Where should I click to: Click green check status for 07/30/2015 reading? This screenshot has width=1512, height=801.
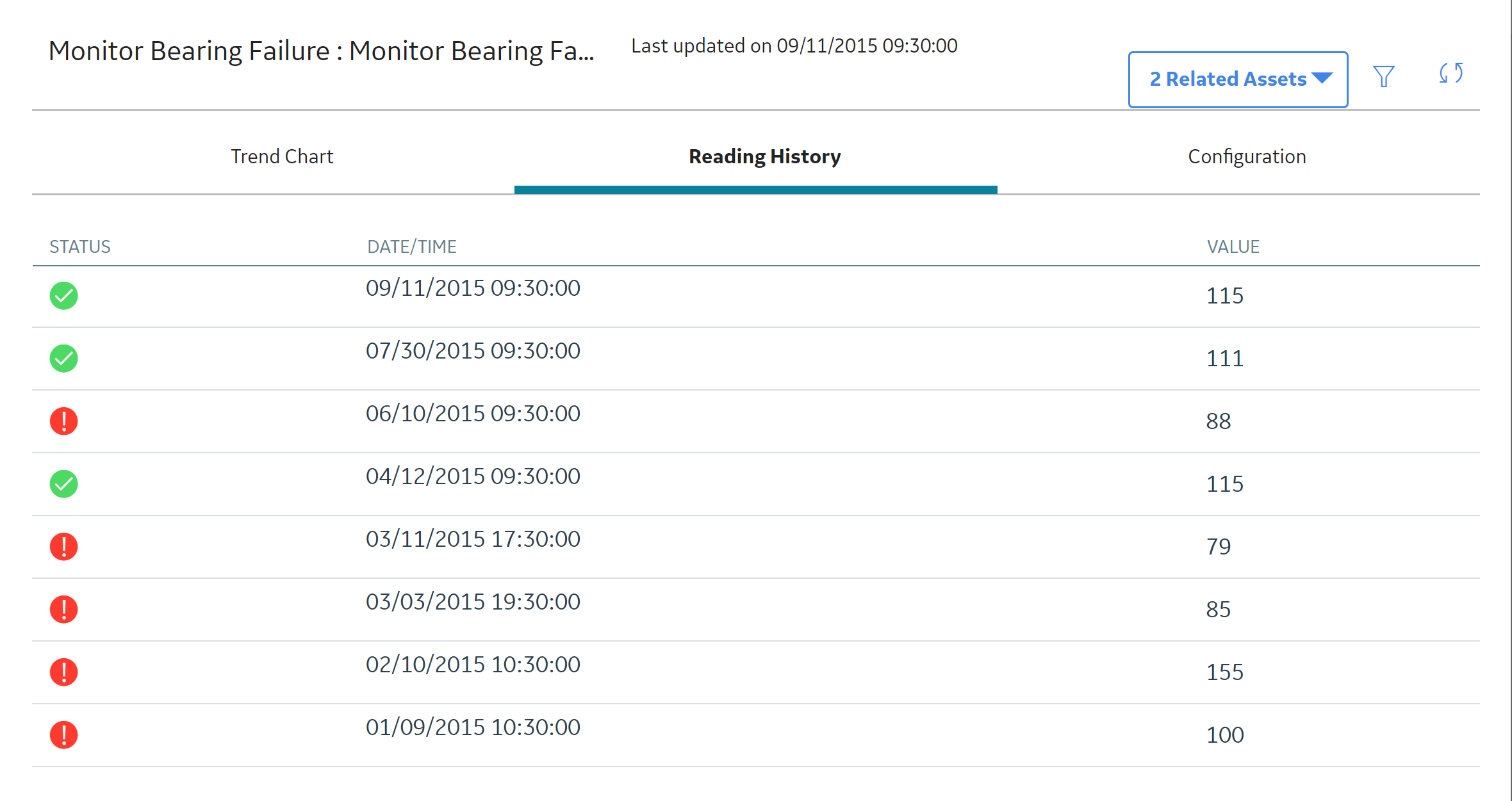tap(64, 359)
